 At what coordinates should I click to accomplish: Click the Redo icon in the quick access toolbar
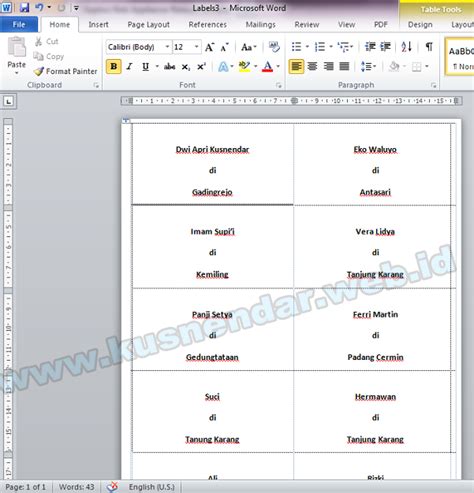click(61, 7)
